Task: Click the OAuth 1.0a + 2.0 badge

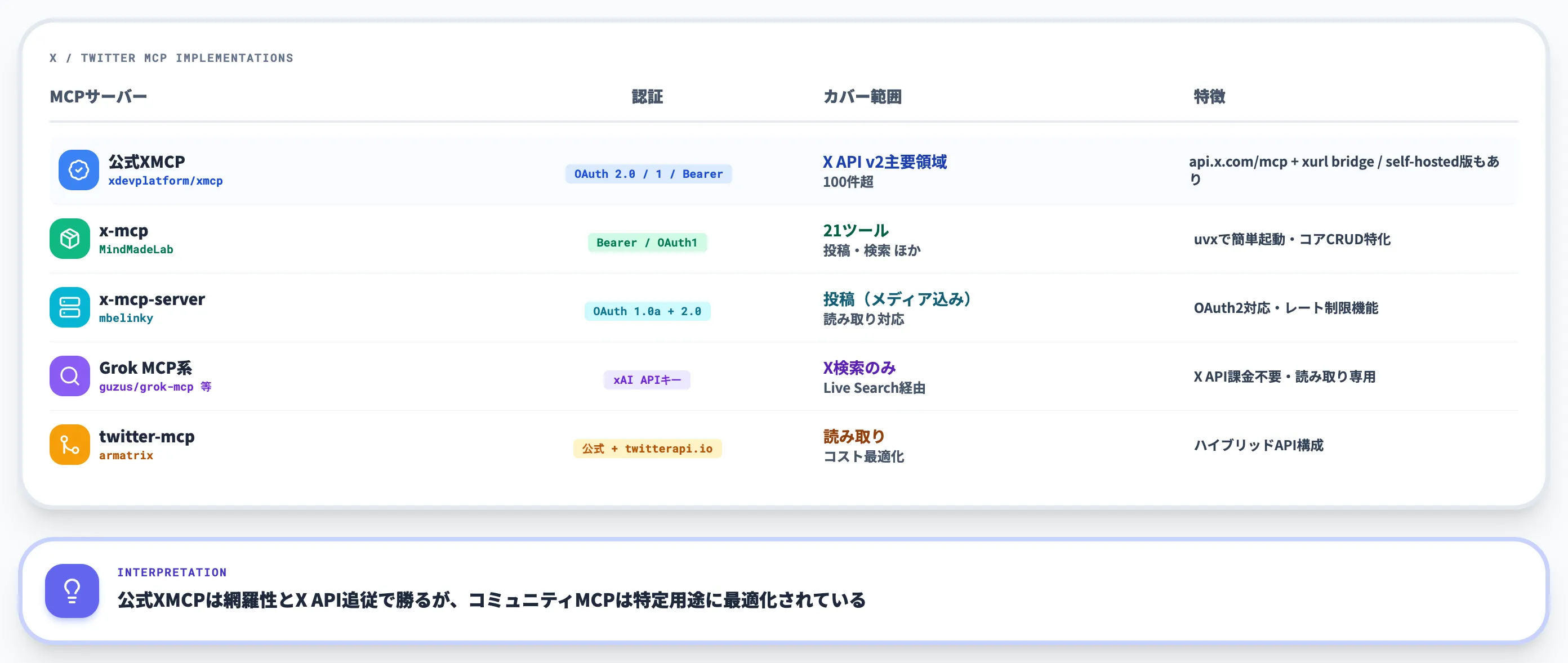Action: click(x=647, y=312)
